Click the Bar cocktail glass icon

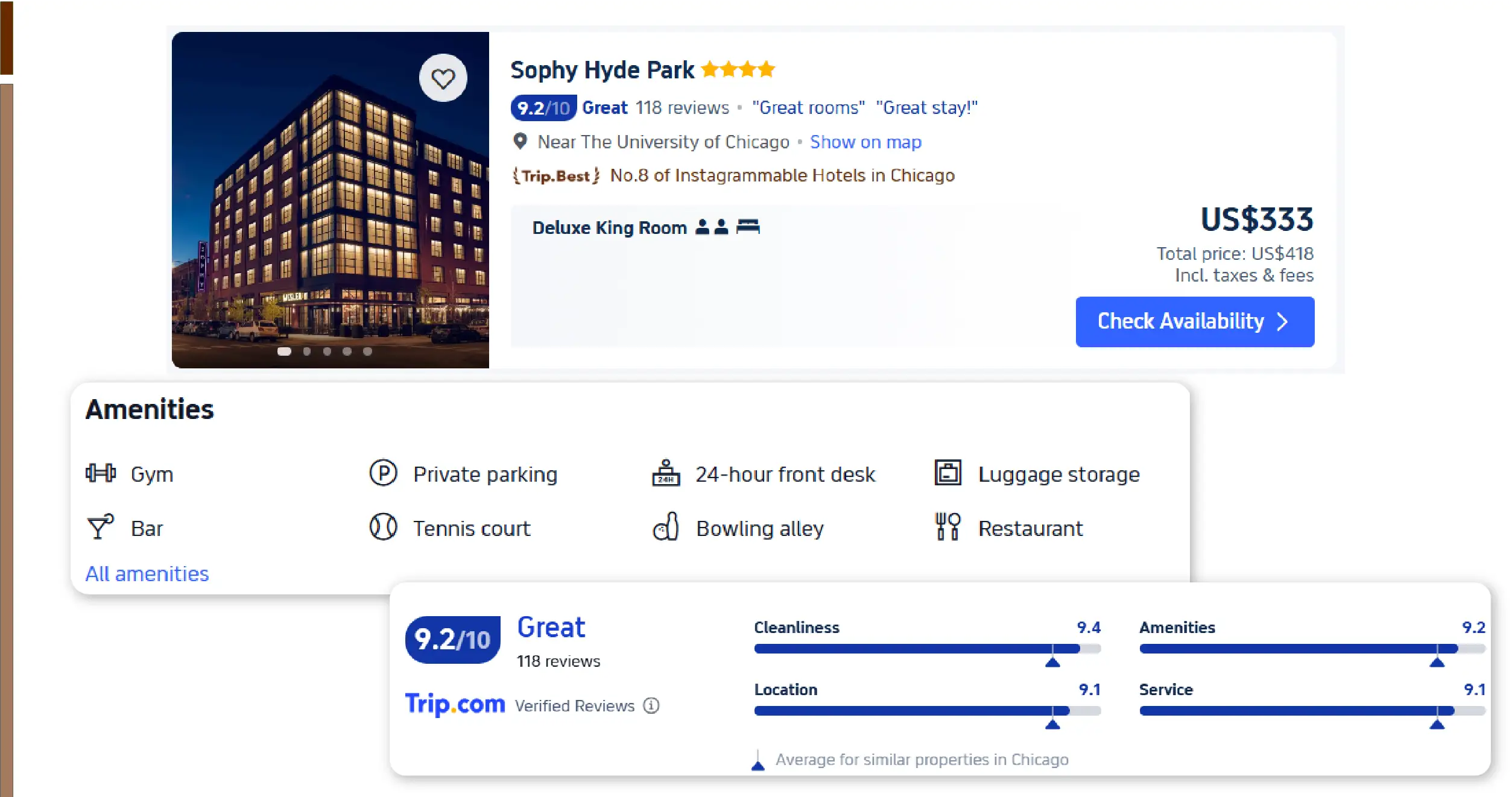(x=100, y=528)
